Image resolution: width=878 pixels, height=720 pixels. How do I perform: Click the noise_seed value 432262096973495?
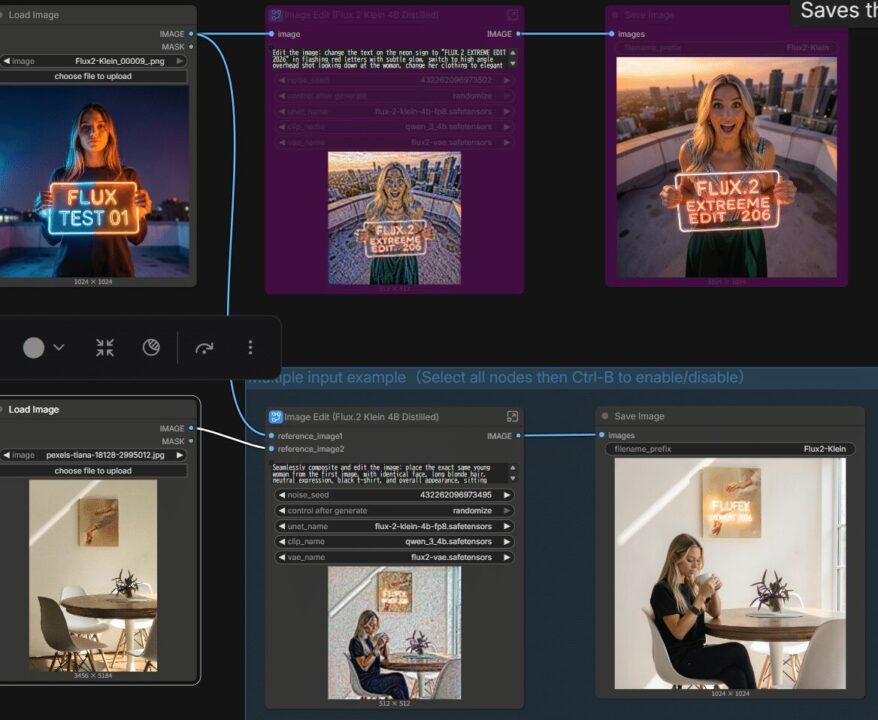455,495
